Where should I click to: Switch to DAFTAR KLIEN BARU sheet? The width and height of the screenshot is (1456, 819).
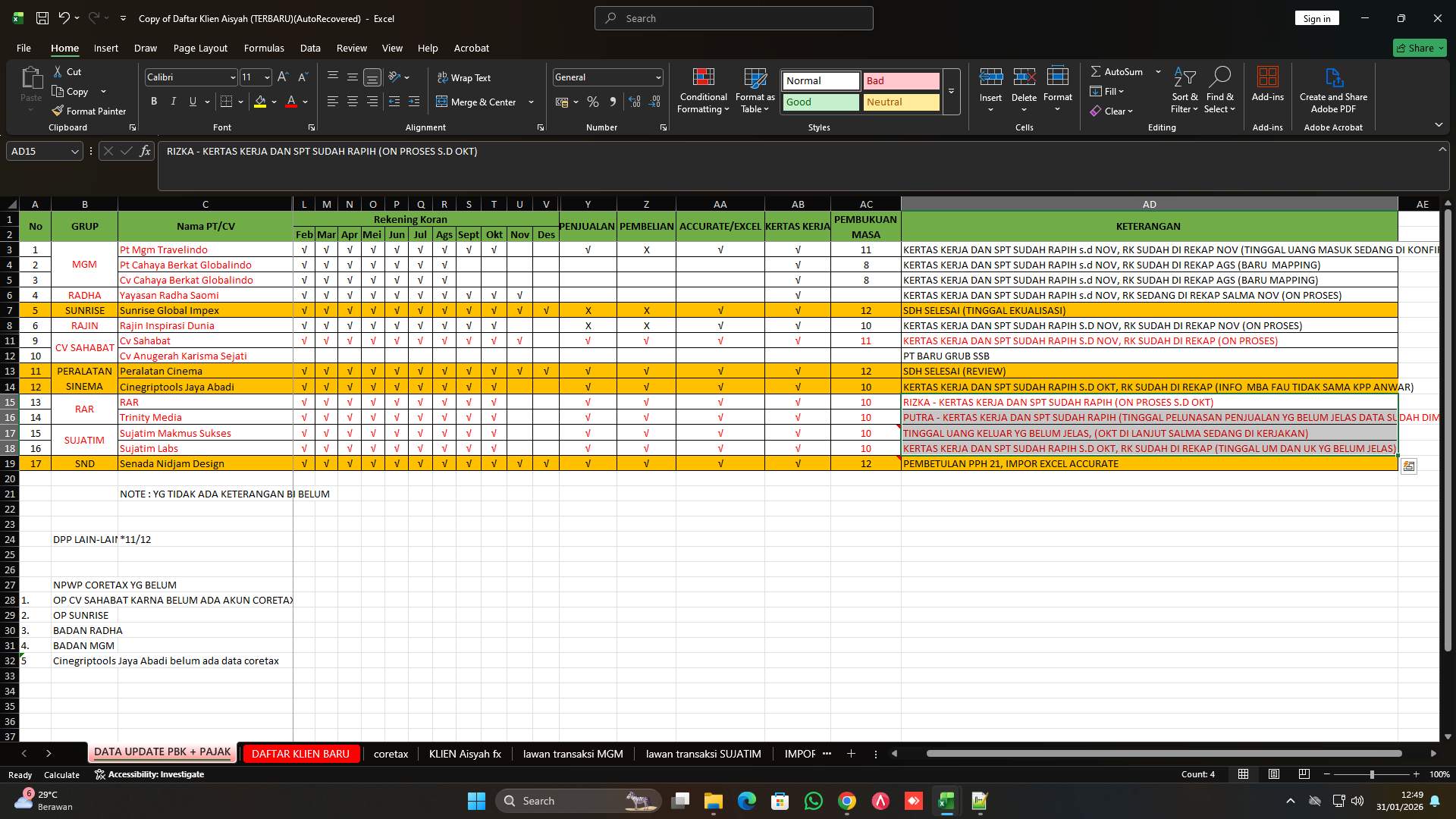click(300, 754)
